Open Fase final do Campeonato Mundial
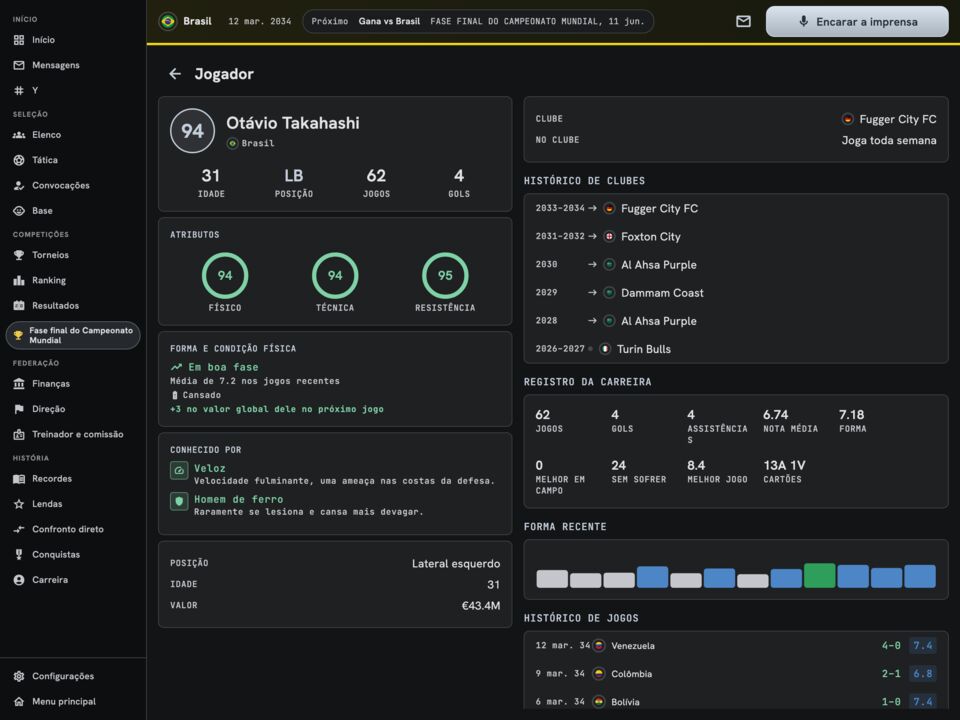This screenshot has width=960, height=720. coord(73,336)
